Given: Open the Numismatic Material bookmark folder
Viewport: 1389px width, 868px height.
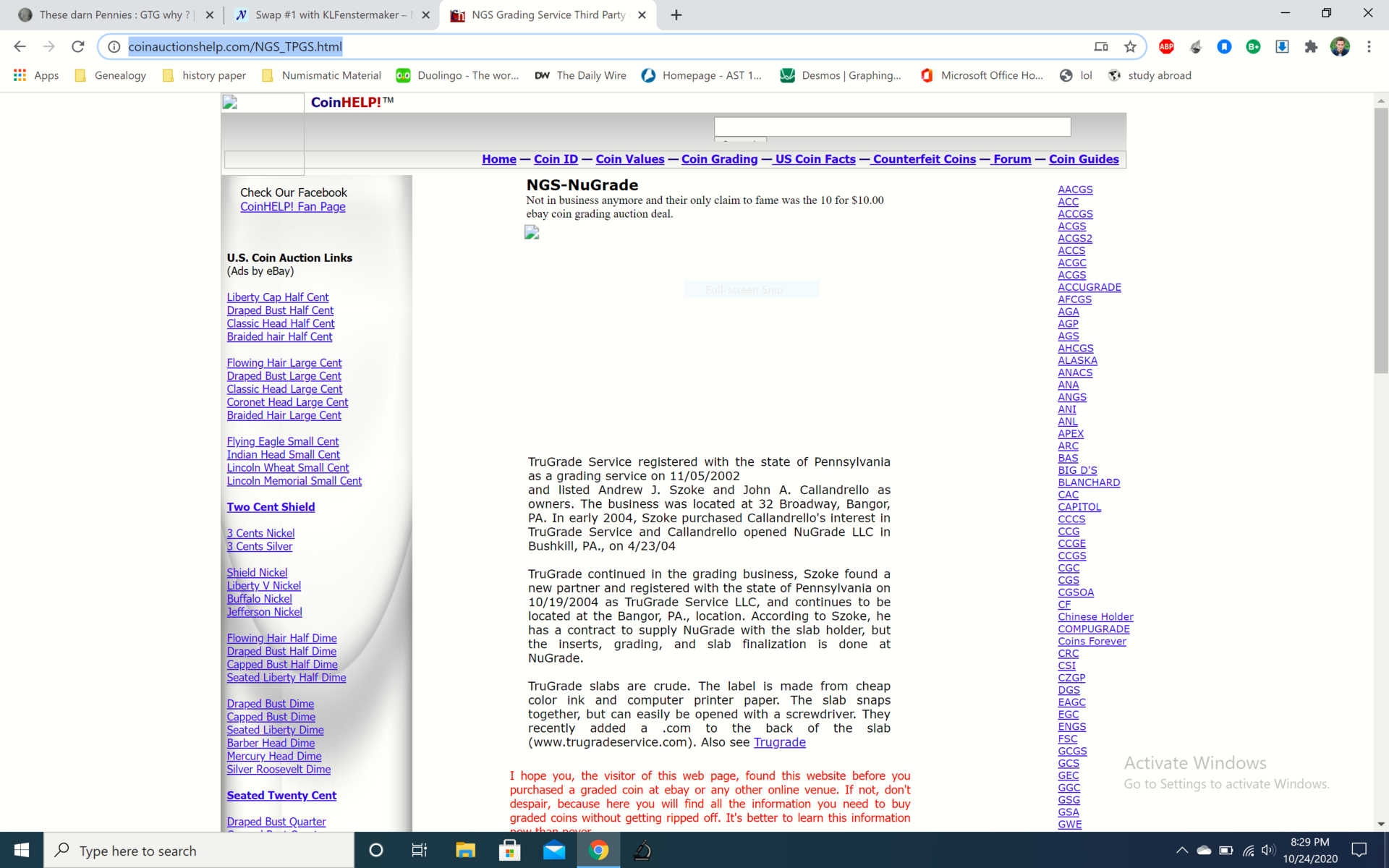Looking at the screenshot, I should 322,75.
